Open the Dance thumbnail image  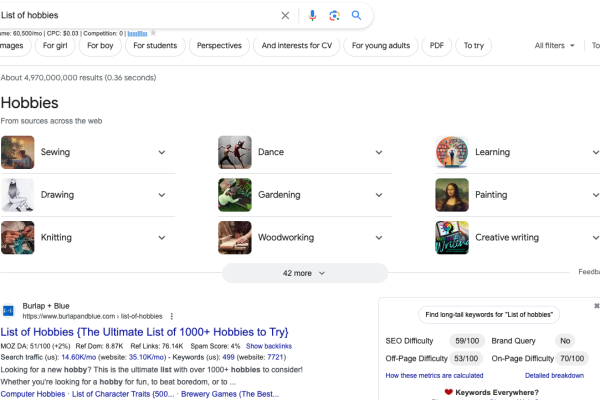point(235,152)
